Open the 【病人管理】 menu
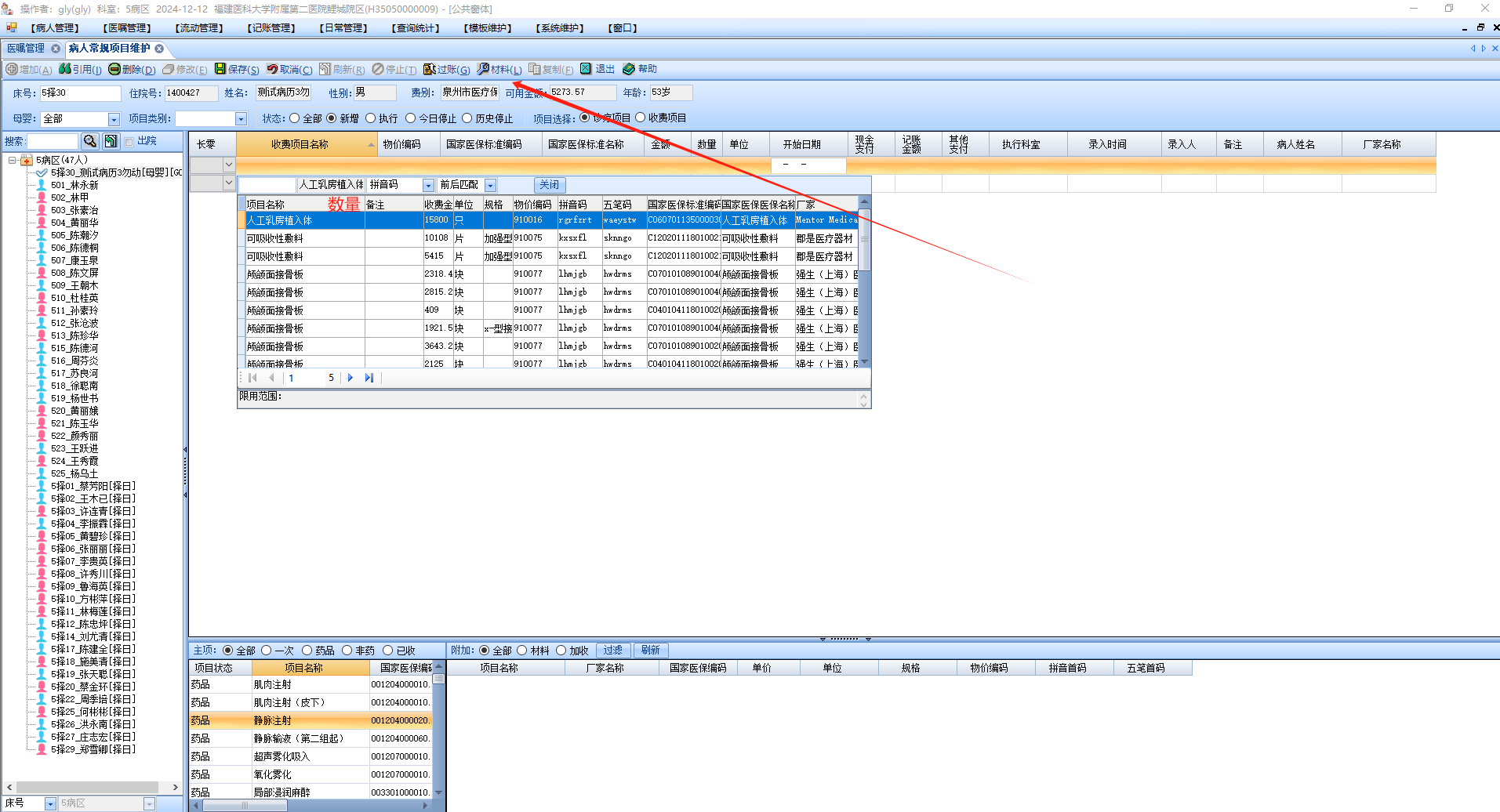Screen dimensions: 1500x812 click(x=55, y=28)
